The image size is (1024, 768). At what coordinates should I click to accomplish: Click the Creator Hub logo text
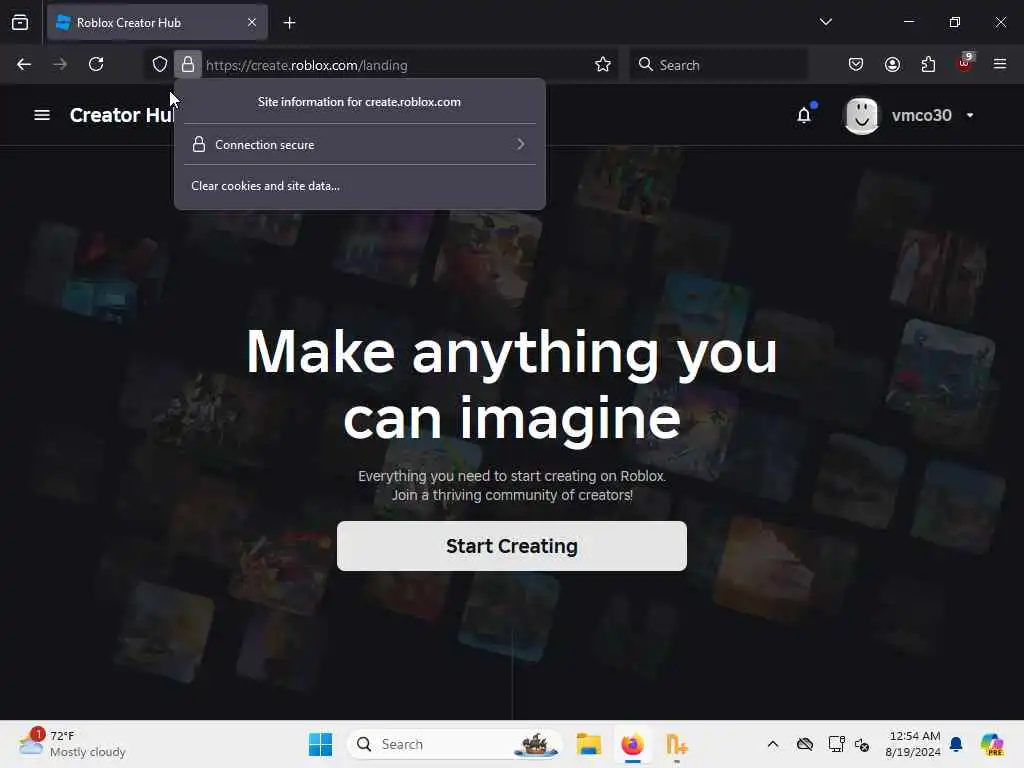[x=121, y=116]
